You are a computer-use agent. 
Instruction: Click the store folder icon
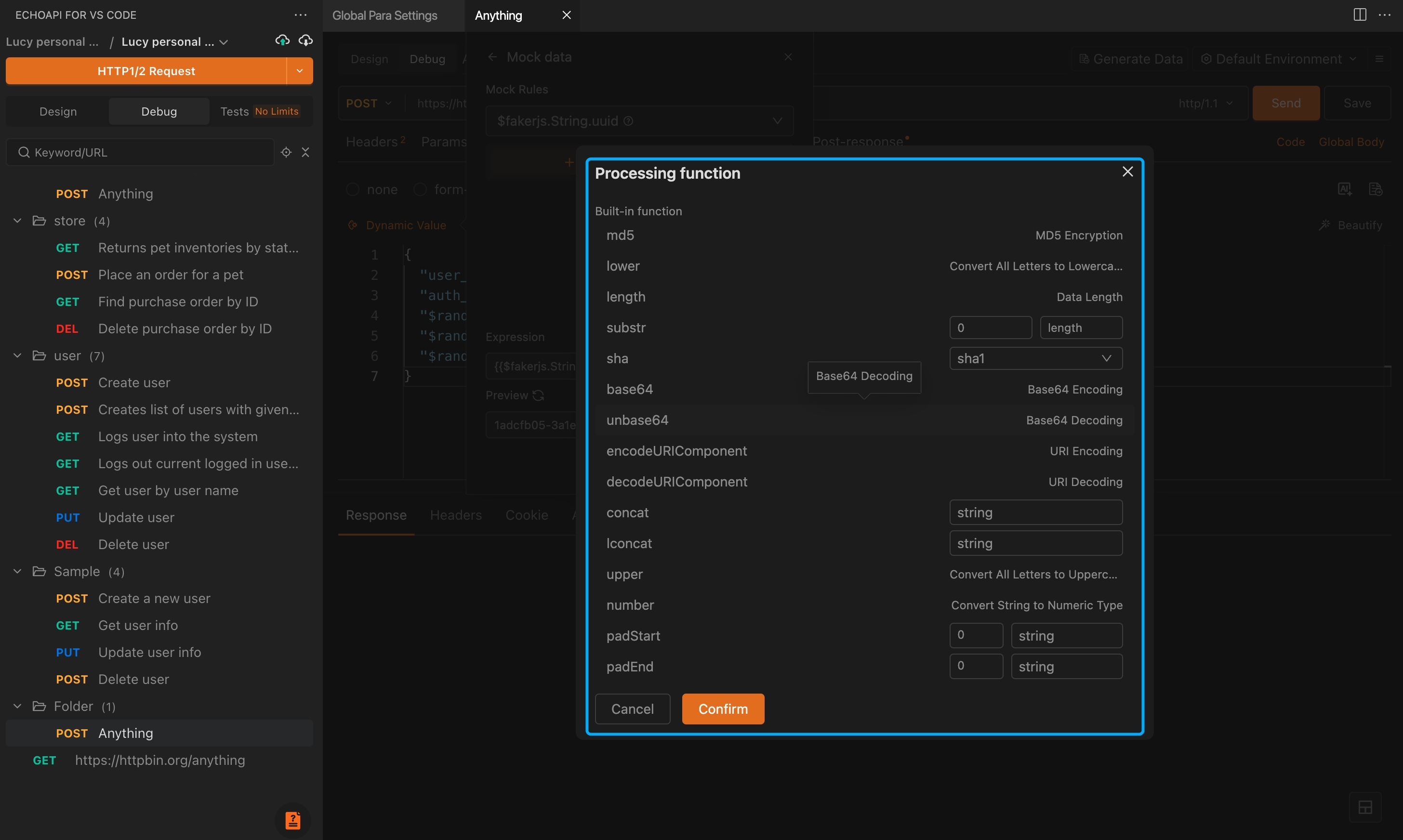pos(39,221)
